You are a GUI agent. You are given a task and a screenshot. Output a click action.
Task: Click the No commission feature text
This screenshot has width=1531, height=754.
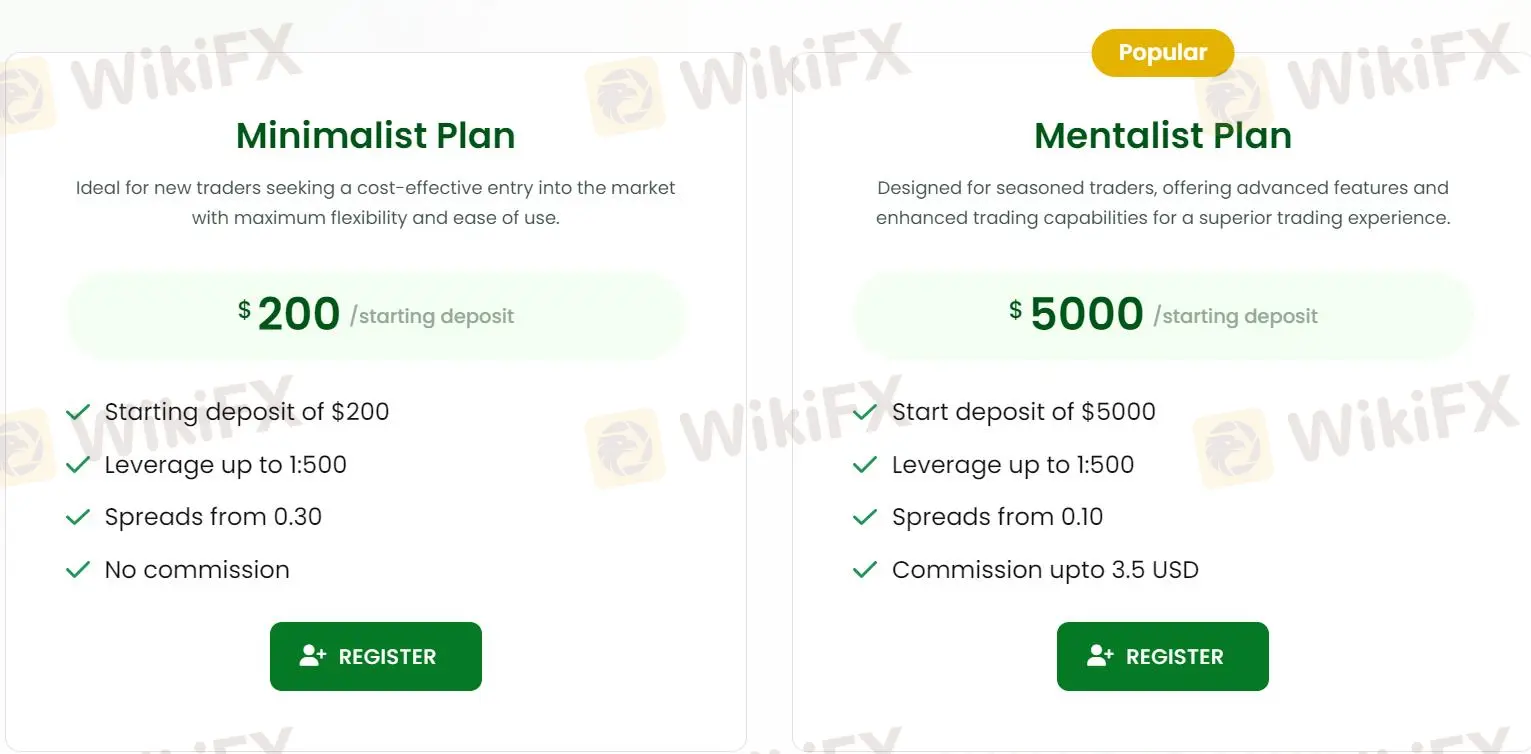tap(197, 570)
